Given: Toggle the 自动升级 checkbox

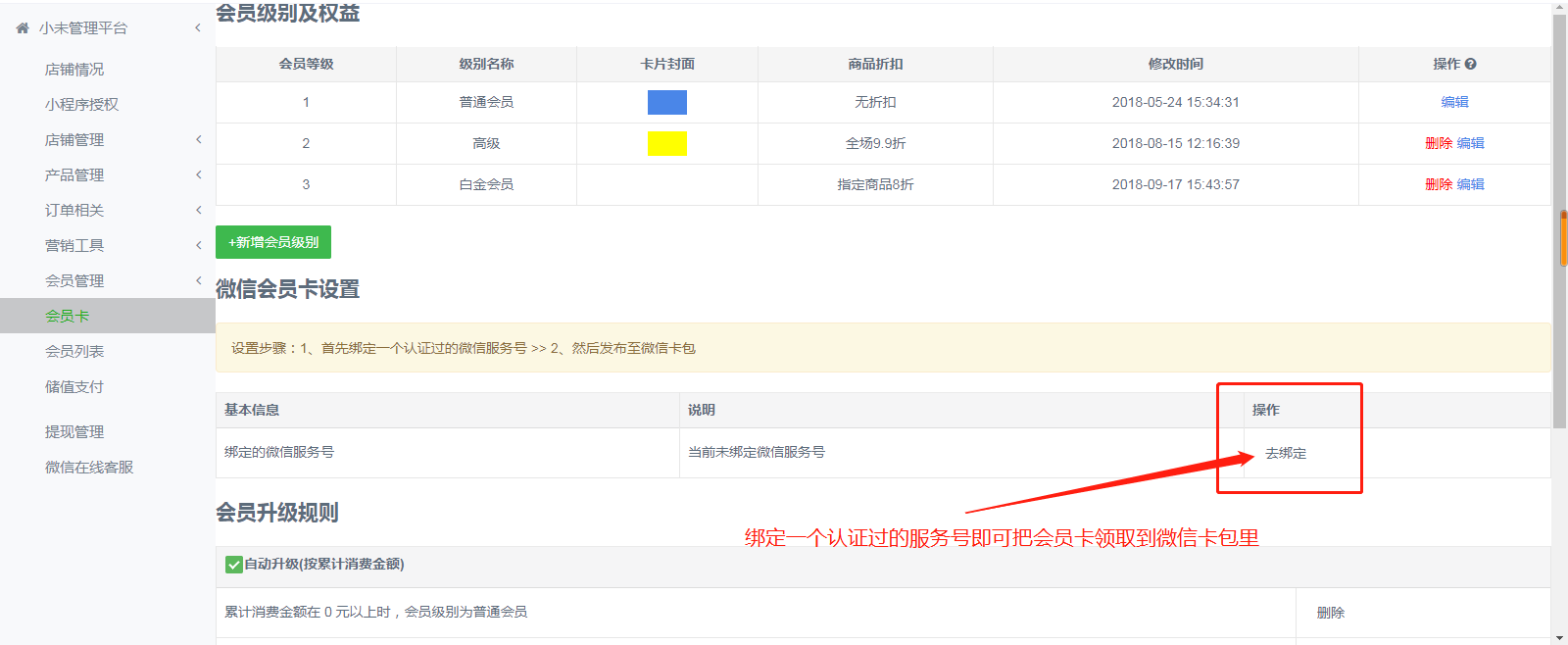Looking at the screenshot, I should click(x=233, y=565).
